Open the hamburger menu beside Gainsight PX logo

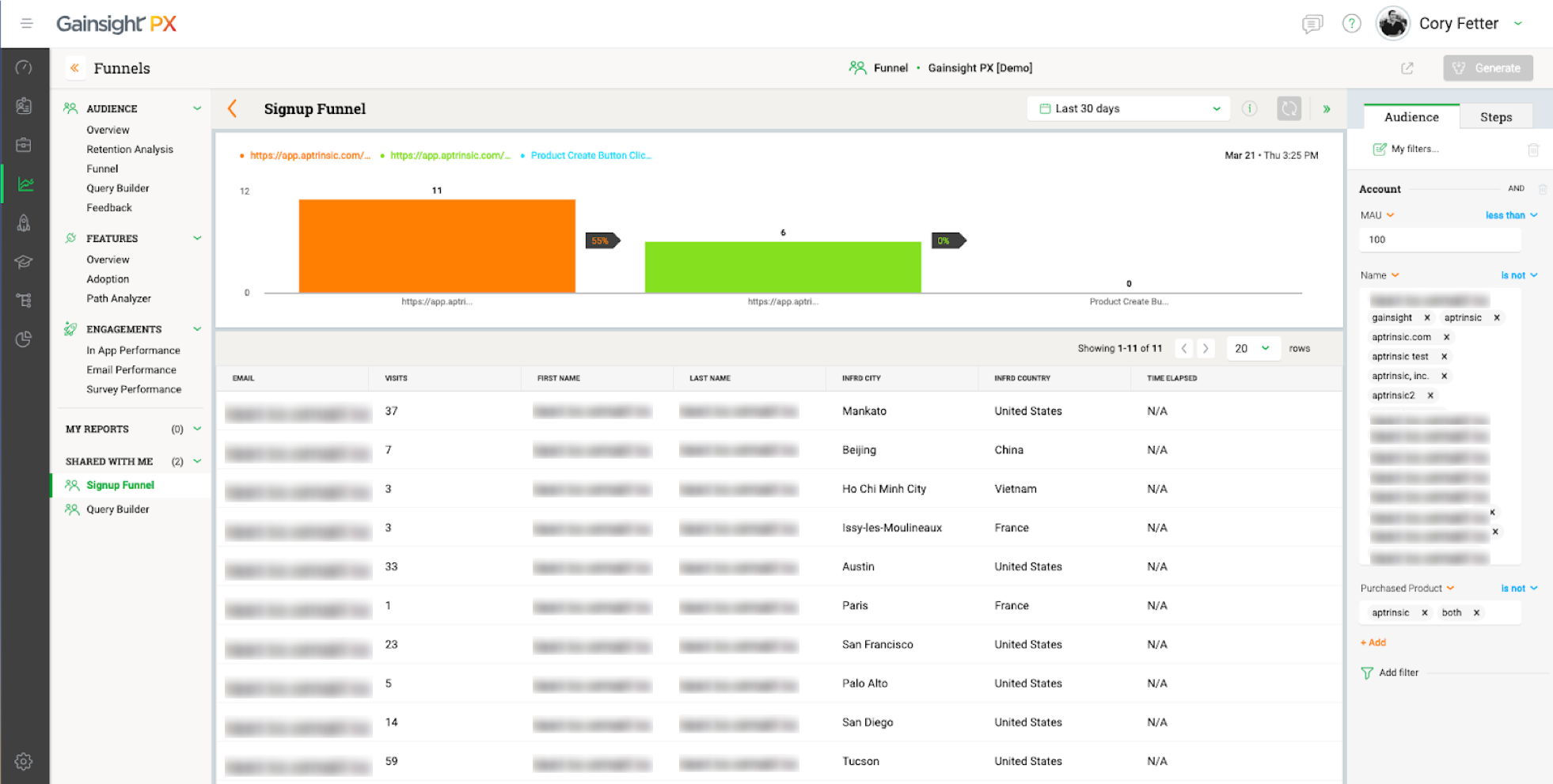tap(26, 24)
